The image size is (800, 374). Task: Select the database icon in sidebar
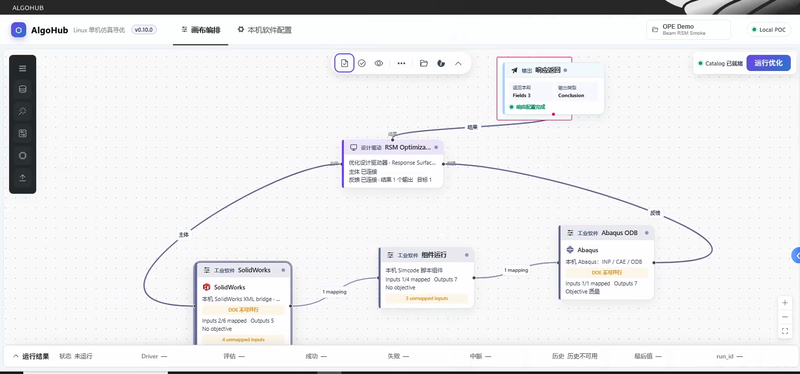(x=22, y=90)
